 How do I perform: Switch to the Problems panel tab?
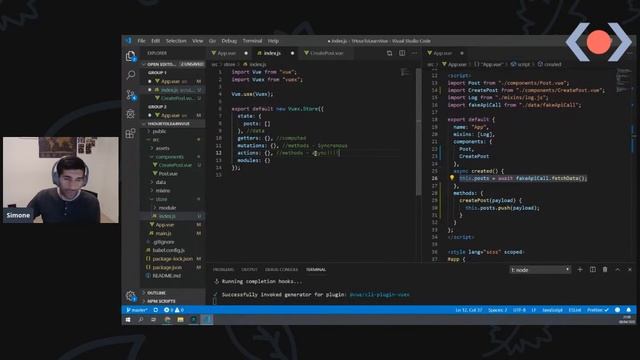[223, 269]
